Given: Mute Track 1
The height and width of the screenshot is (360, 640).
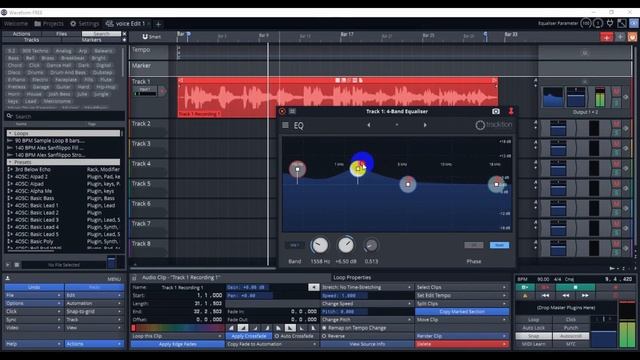Looking at the screenshot, I should [616, 91].
